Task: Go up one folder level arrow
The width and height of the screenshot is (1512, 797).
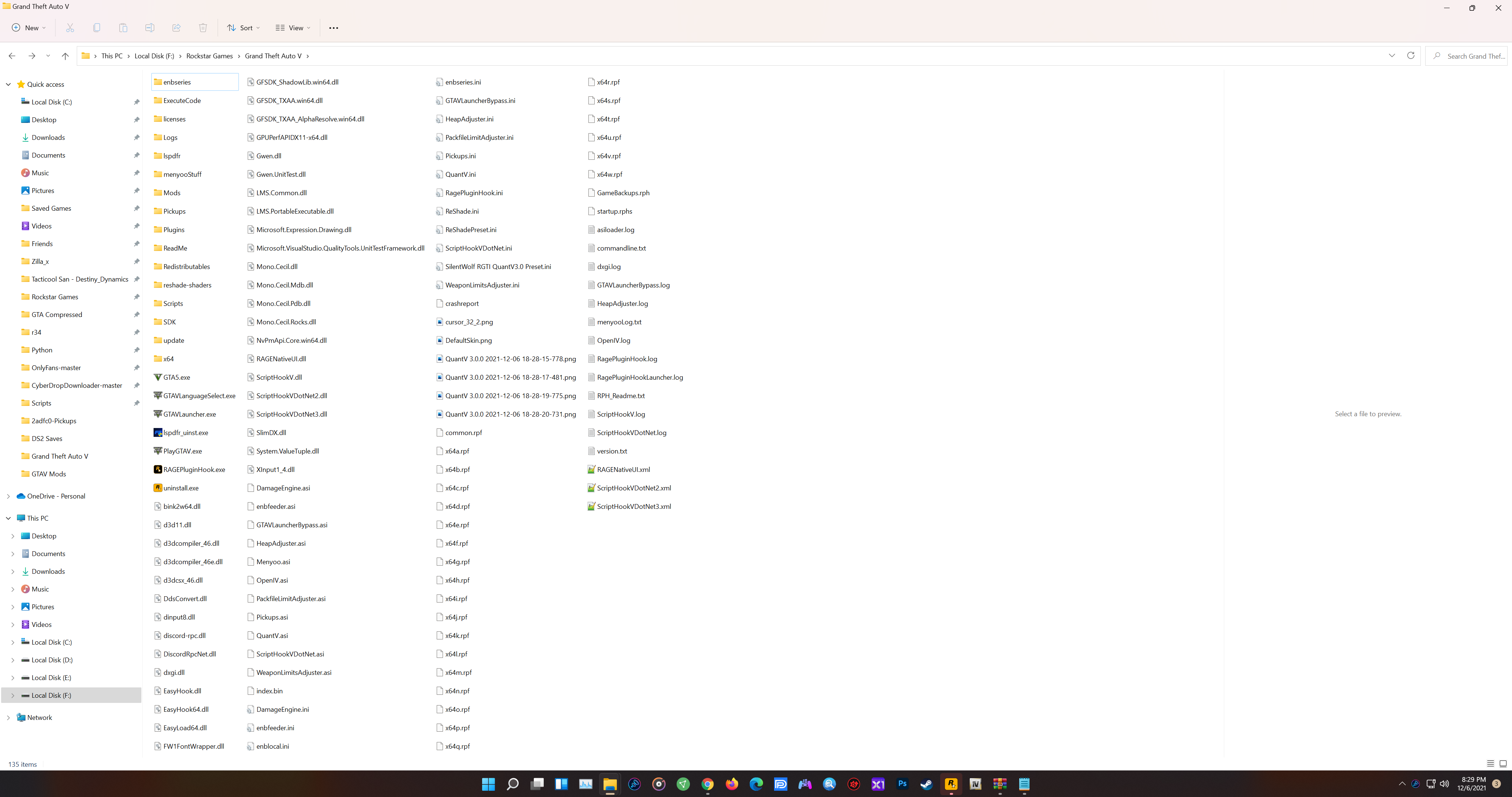Action: click(x=65, y=56)
